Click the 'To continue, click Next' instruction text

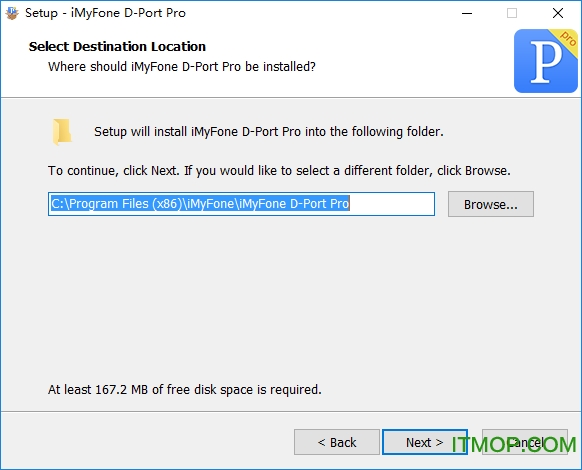[x=279, y=171]
